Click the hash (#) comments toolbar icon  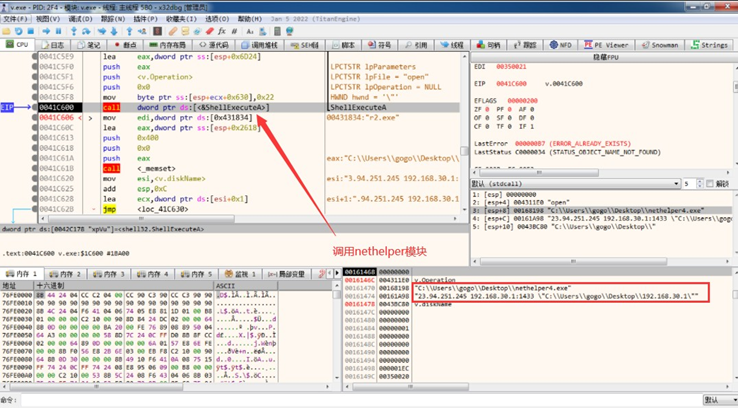click(236, 31)
